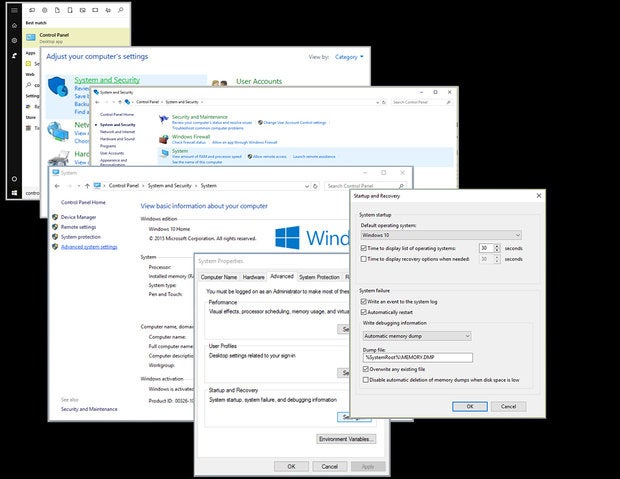620x479 pixels.
Task: Click the Back arrow in System window
Action: [x=57, y=186]
